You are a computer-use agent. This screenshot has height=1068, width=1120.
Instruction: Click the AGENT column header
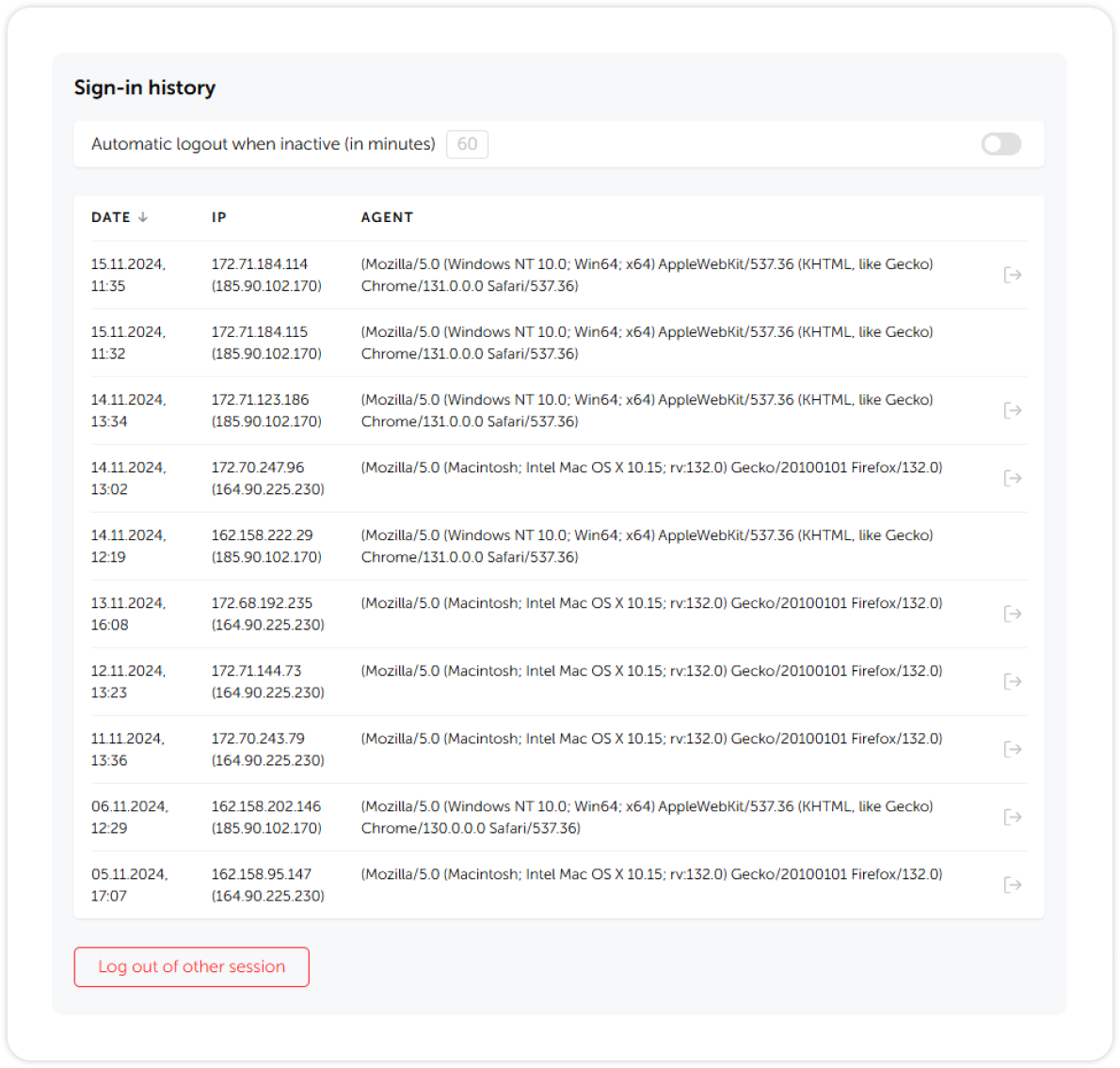pyautogui.click(x=387, y=217)
